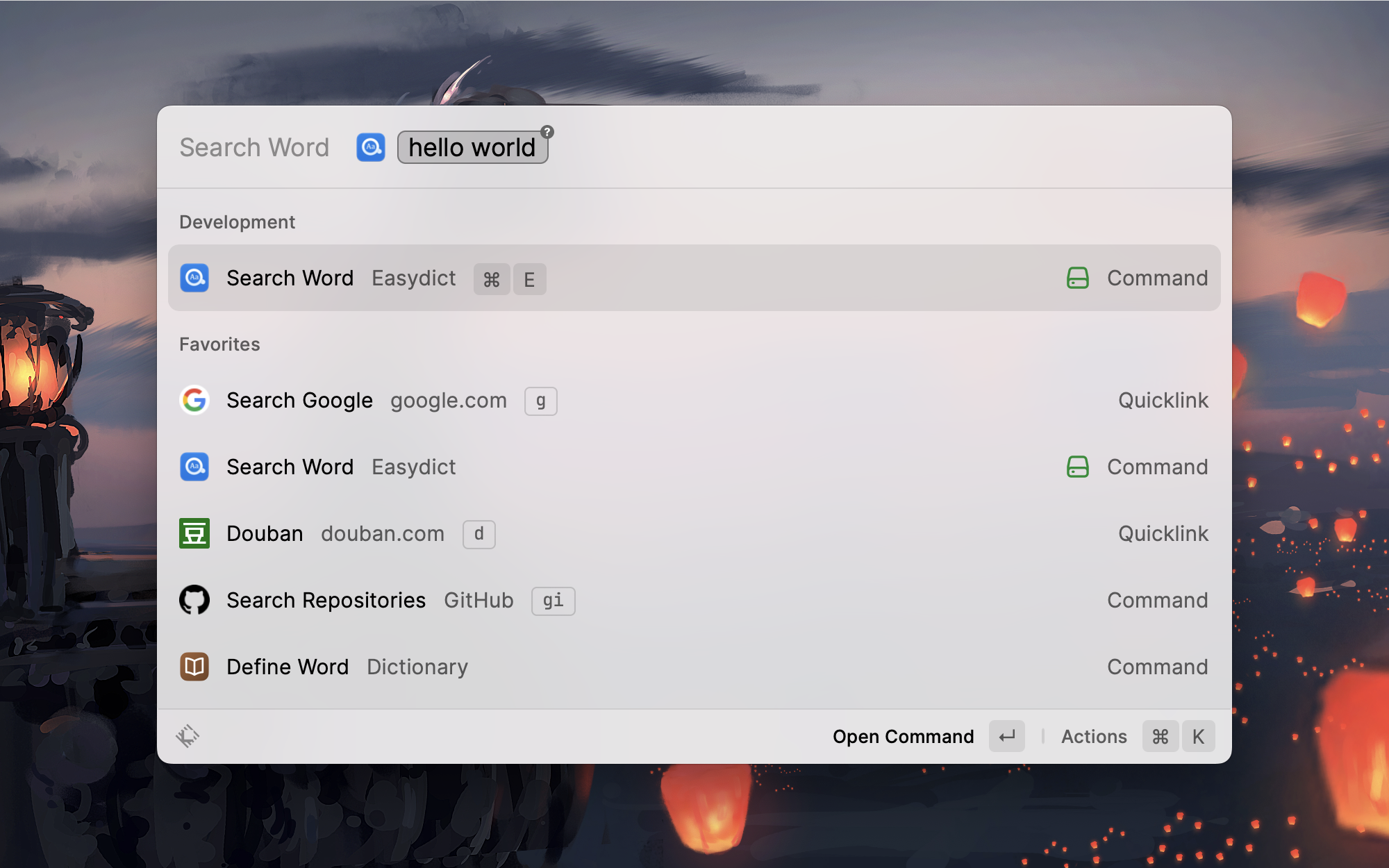The width and height of the screenshot is (1389, 868).
Task: Click the "GitHub" subtitle text
Action: [479, 600]
